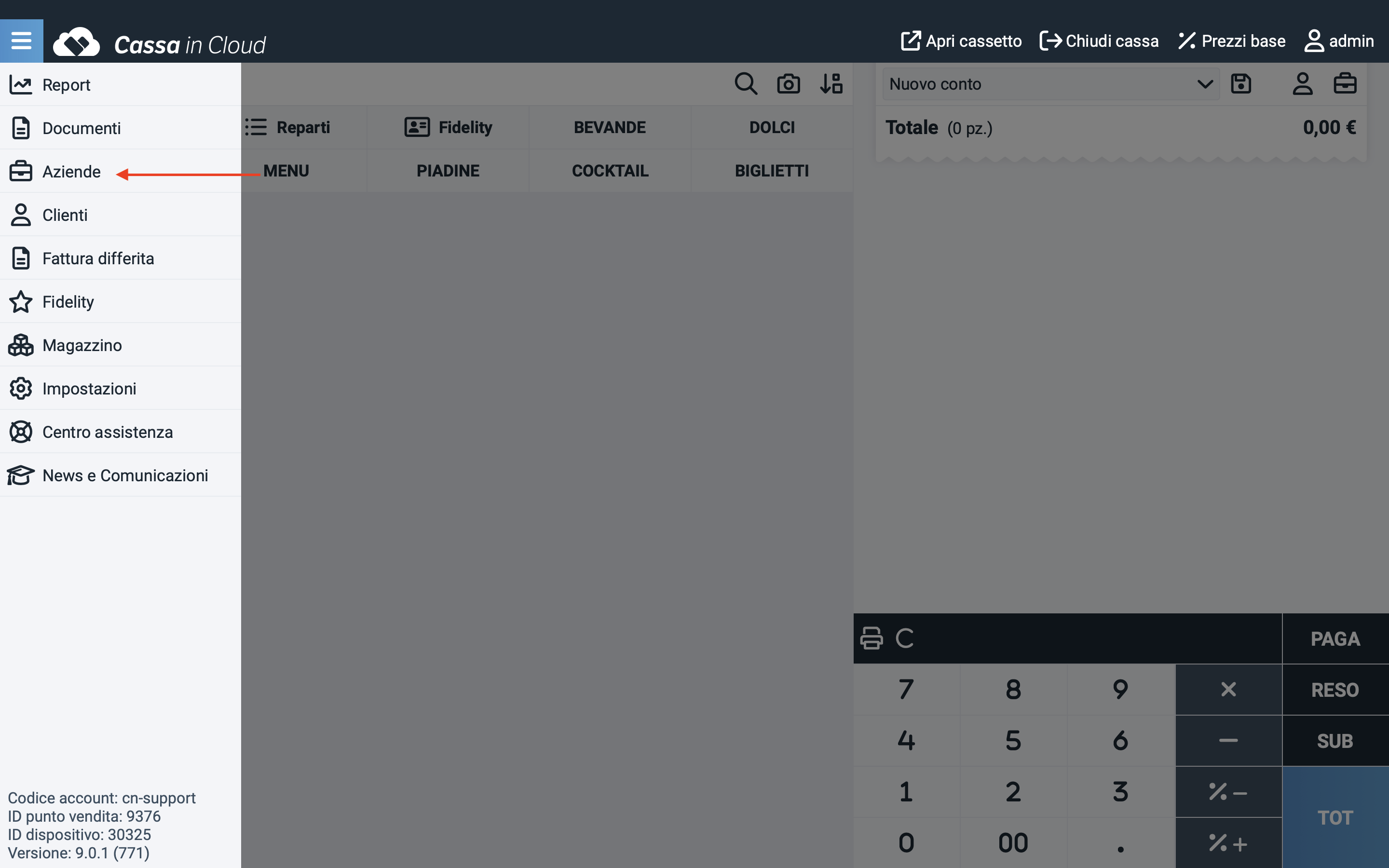
Task: Click the search magnifier icon
Action: 746,84
